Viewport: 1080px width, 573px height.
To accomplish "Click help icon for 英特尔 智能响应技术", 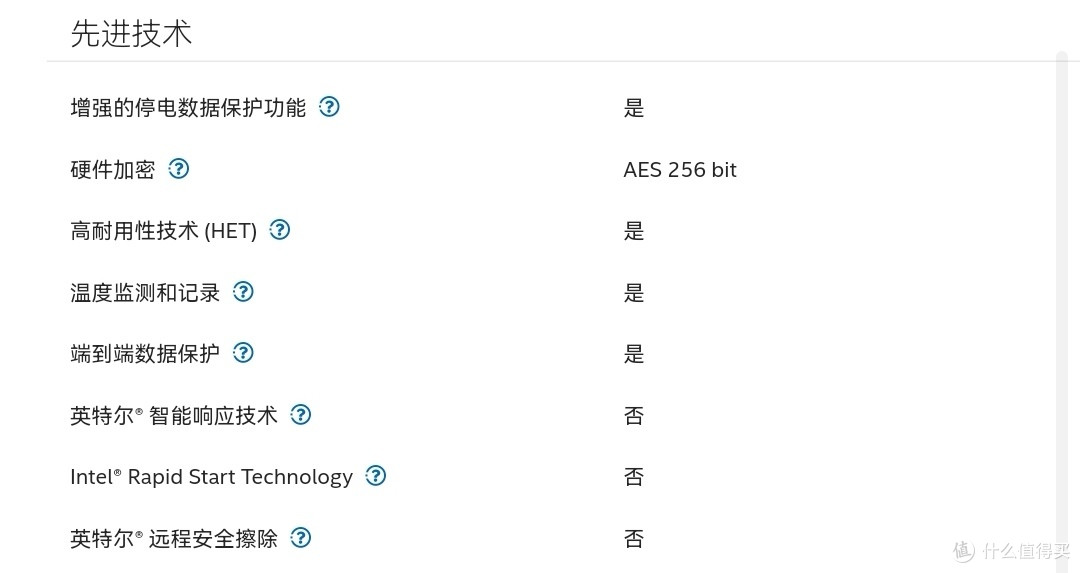I will [300, 415].
